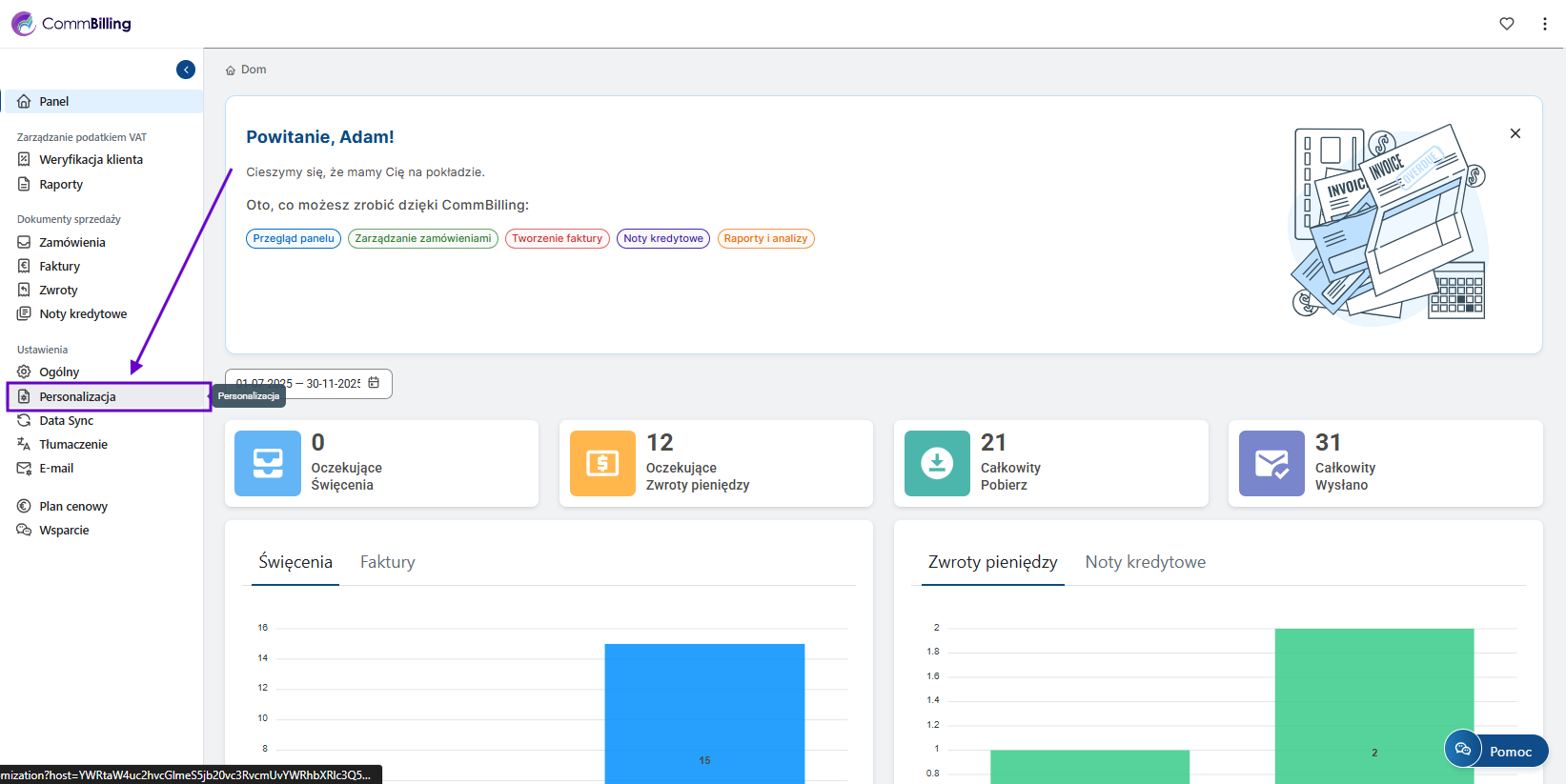Select the Tworzenie faktury tag
The width and height of the screenshot is (1566, 784).
point(557,238)
